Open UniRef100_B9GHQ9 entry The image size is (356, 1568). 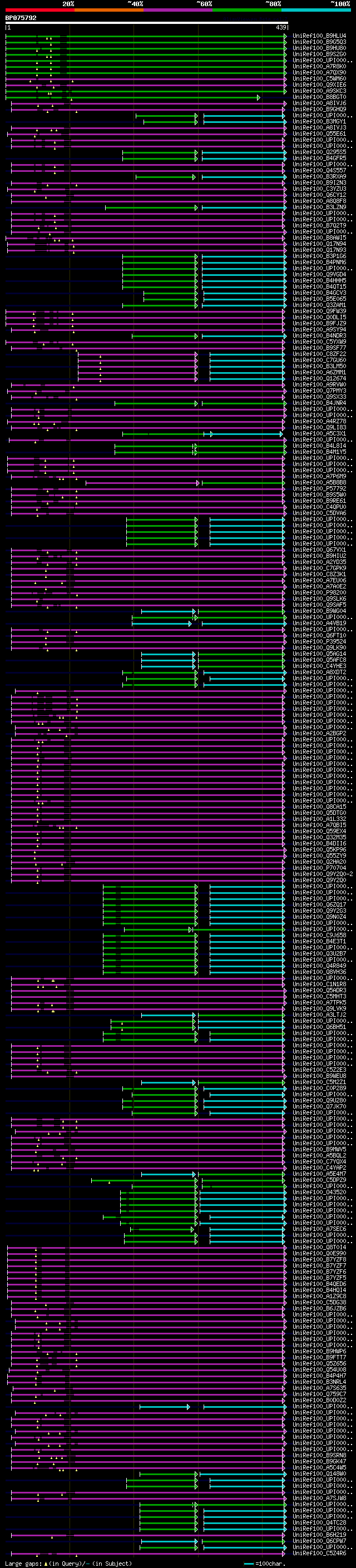[x=319, y=109]
